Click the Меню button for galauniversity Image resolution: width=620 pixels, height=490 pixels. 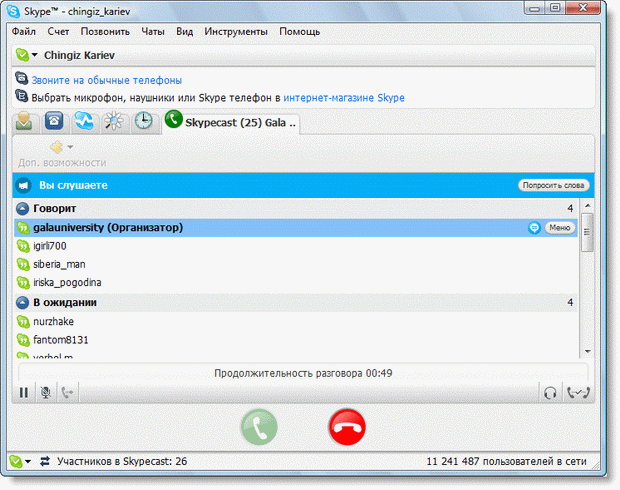[560, 228]
